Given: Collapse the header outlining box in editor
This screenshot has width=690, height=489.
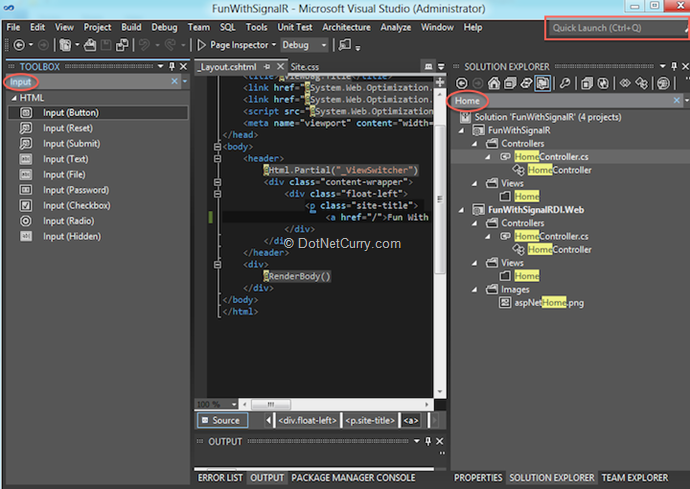Looking at the screenshot, I should coord(217,158).
